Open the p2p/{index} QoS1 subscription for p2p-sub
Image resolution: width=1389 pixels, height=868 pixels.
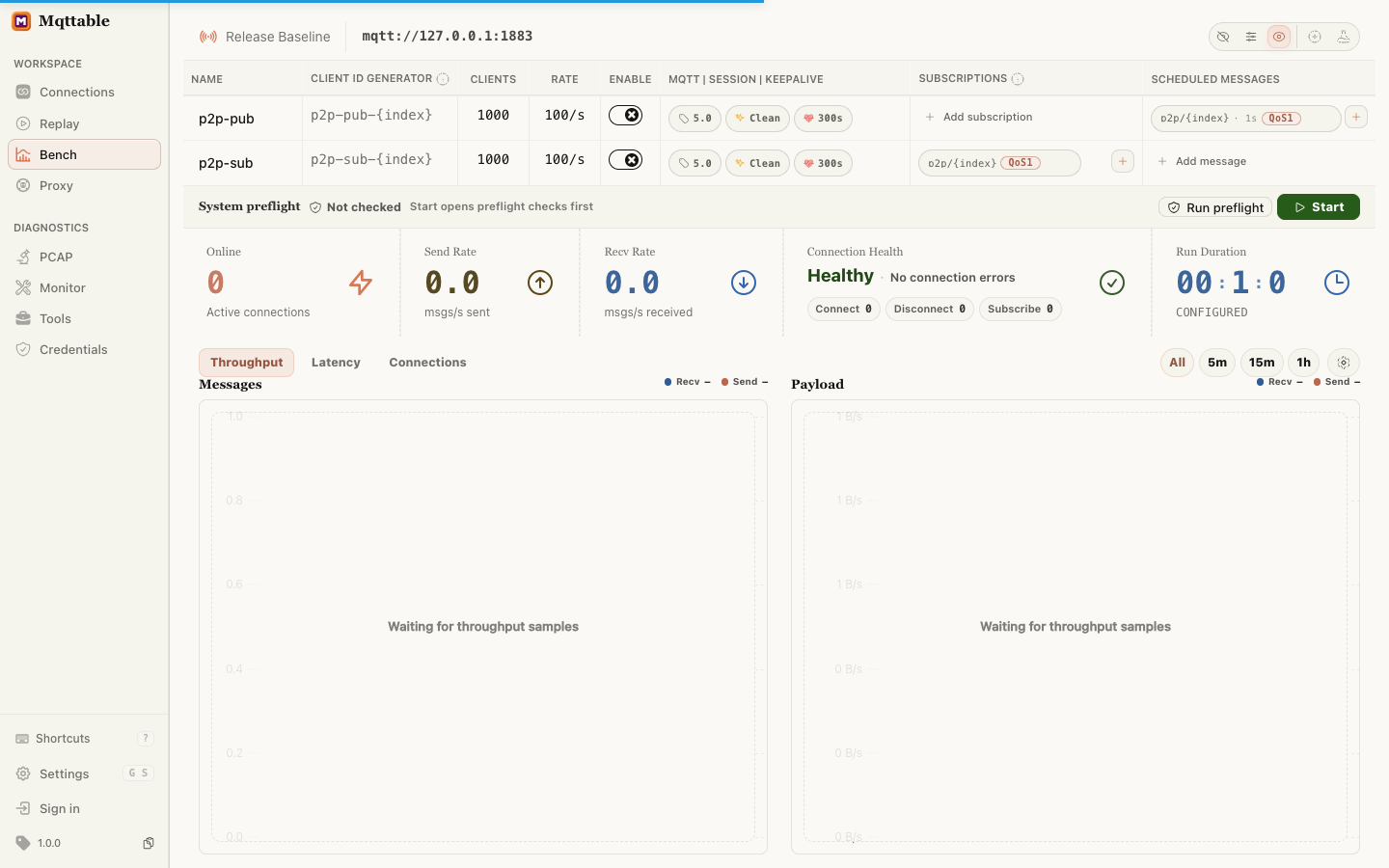tap(999, 163)
